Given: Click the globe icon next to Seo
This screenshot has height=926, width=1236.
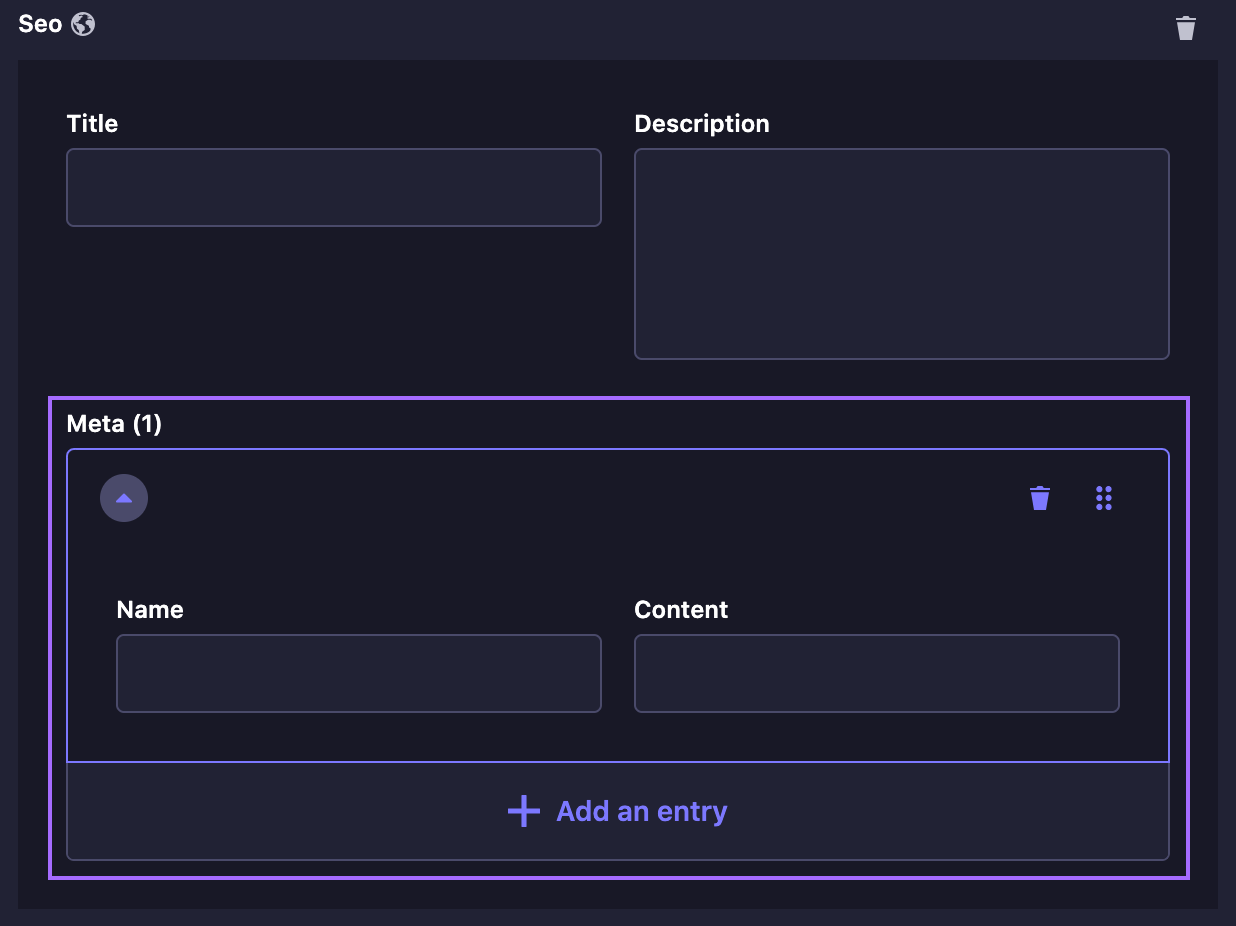Looking at the screenshot, I should click(84, 24).
